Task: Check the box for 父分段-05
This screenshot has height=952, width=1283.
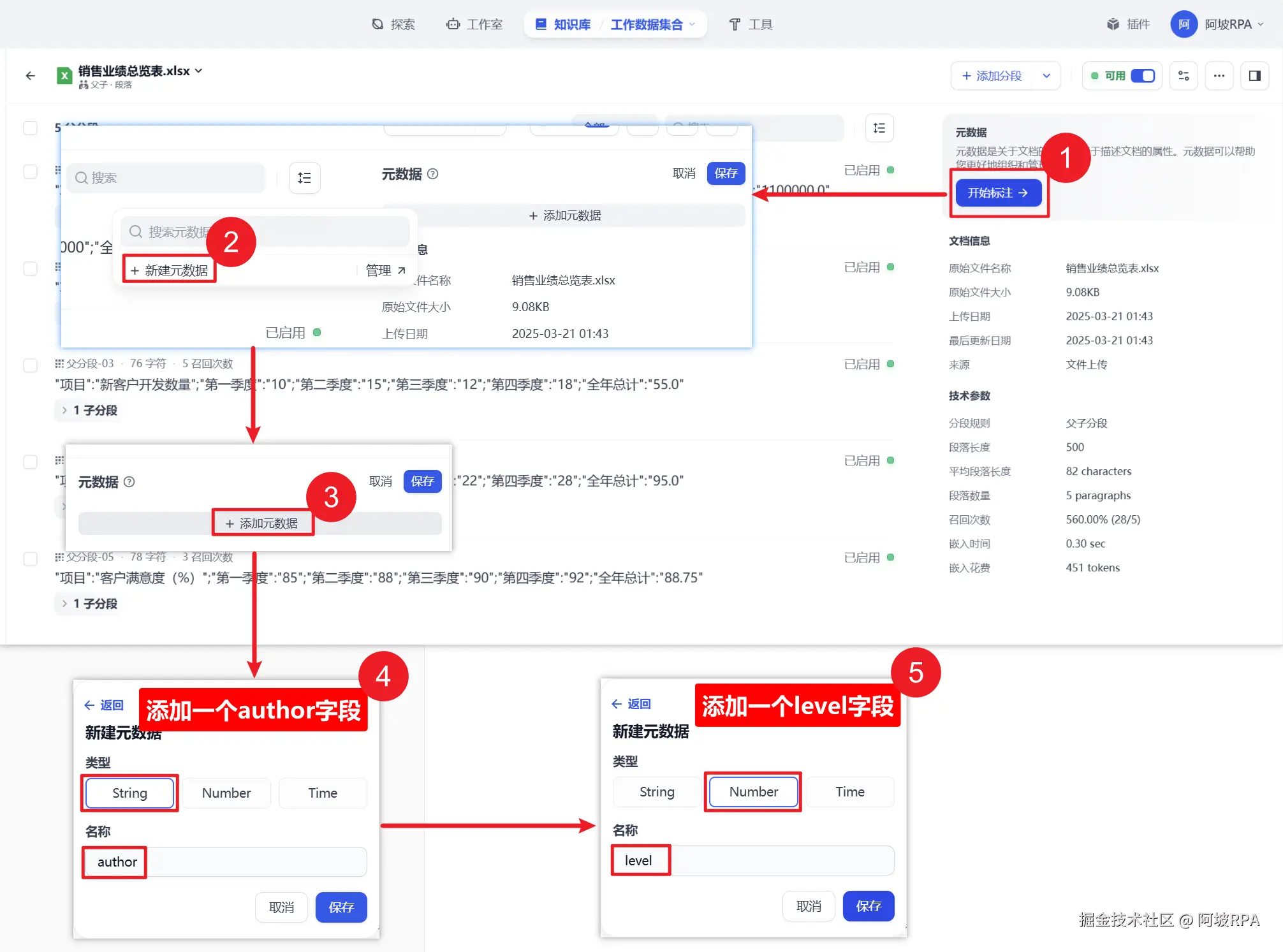Action: pyautogui.click(x=30, y=559)
